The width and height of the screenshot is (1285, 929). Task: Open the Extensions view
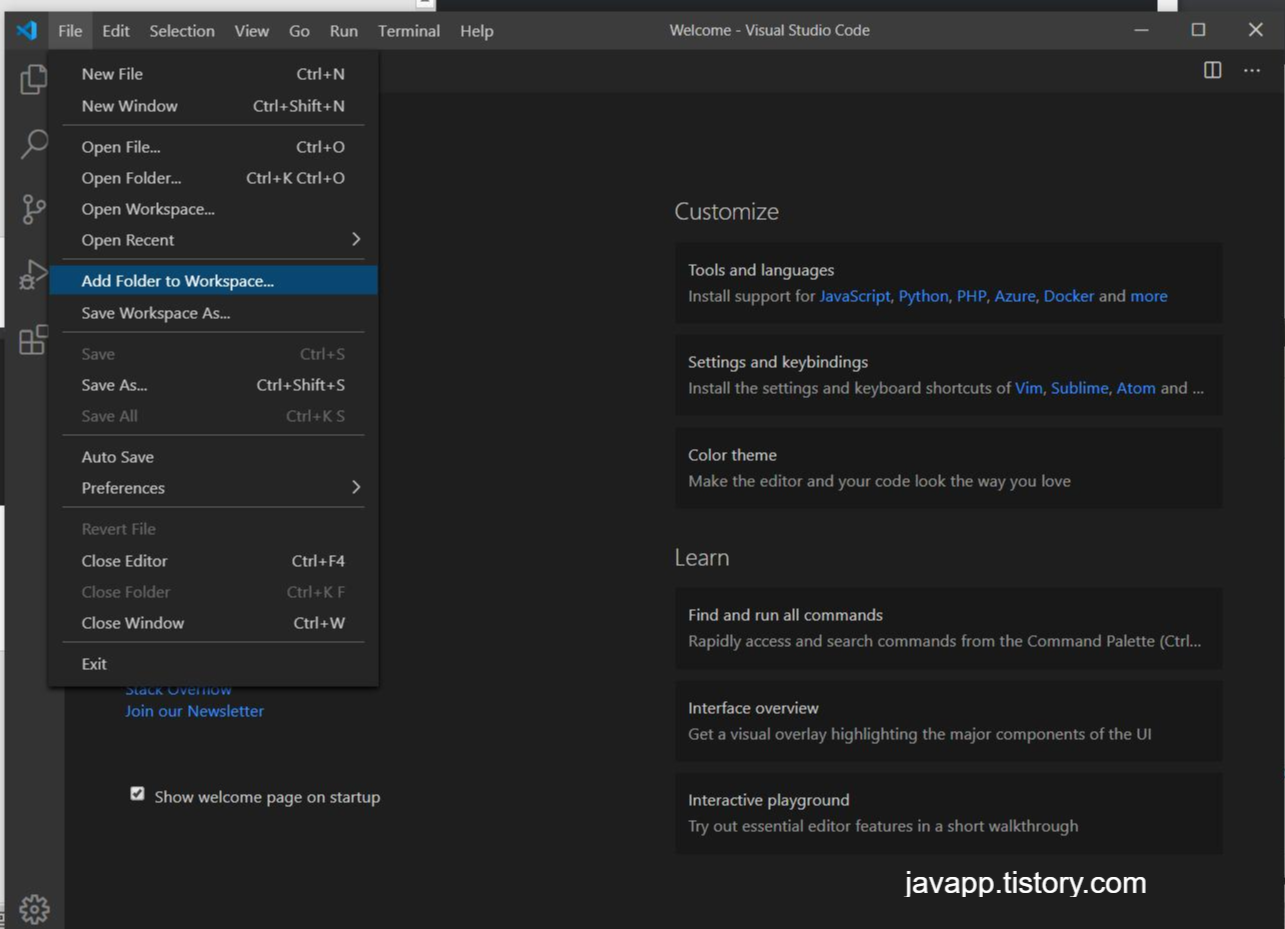pyautogui.click(x=33, y=339)
